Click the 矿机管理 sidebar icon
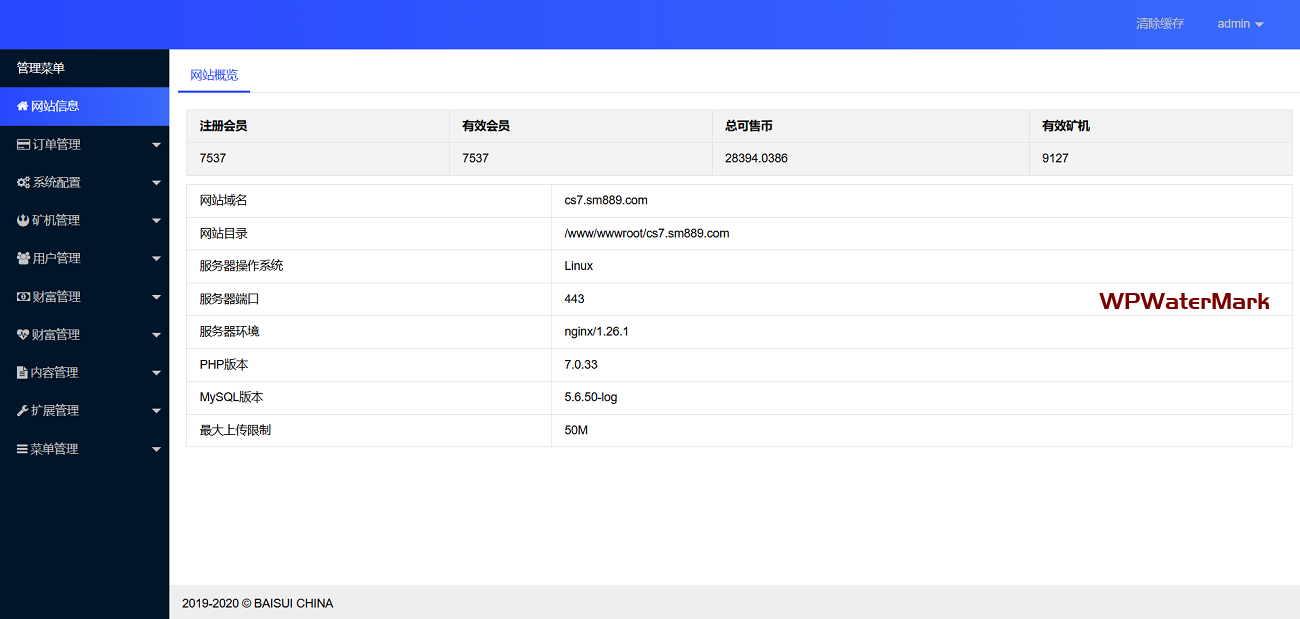Screen dimensions: 1300x619 pyautogui.click(x=23, y=221)
